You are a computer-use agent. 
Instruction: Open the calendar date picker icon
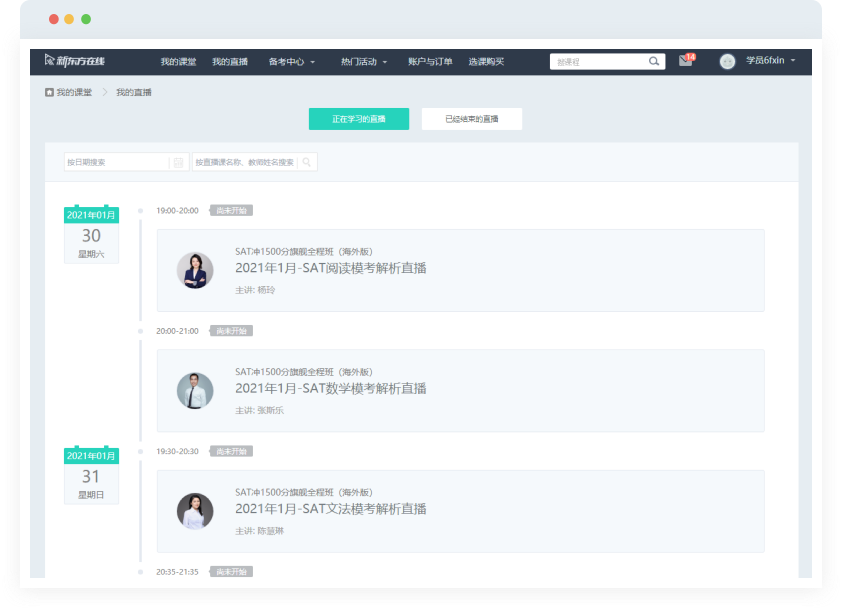[x=178, y=162]
